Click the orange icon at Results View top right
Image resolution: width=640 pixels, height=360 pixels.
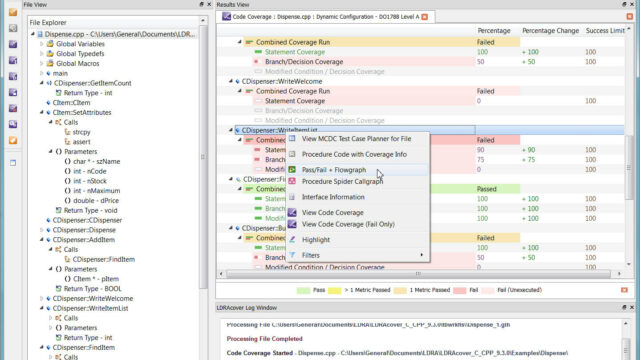click(630, 16)
